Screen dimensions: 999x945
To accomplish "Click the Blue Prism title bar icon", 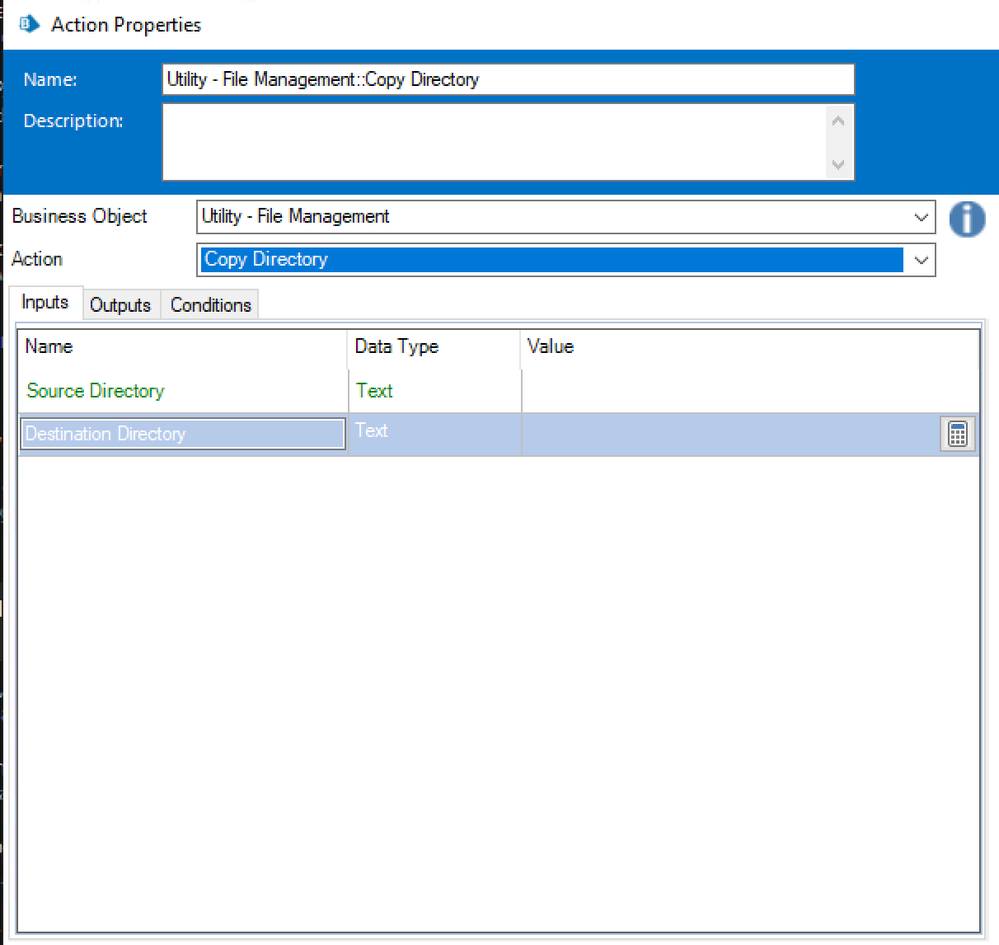I will [30, 24].
